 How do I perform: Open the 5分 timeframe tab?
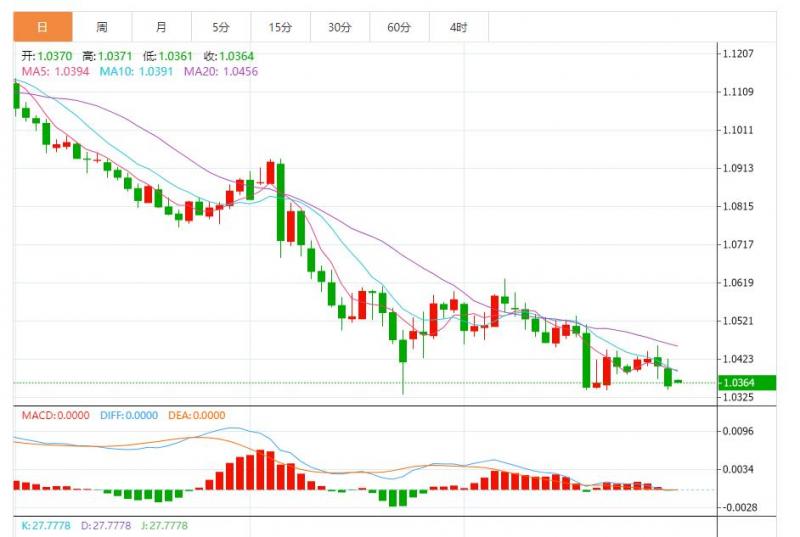(221, 27)
